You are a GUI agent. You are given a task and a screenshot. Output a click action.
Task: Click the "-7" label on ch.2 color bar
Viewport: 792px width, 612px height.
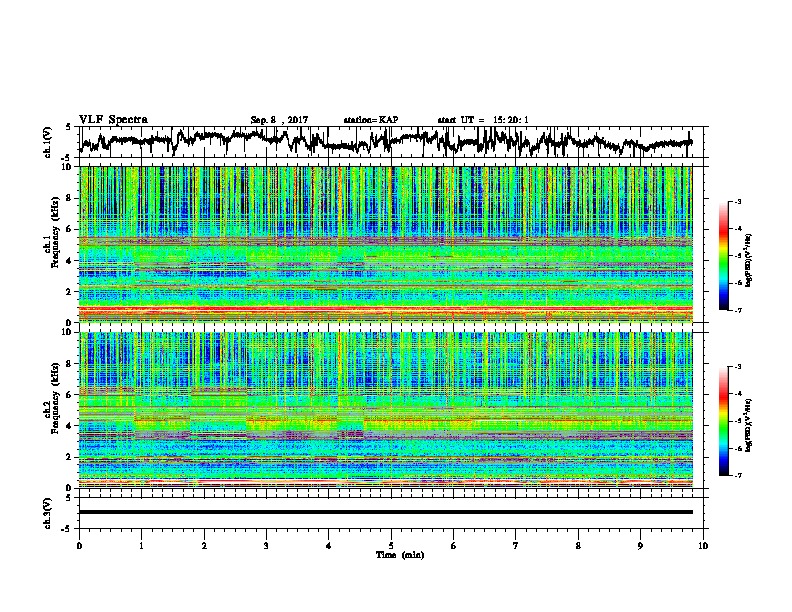(x=738, y=476)
